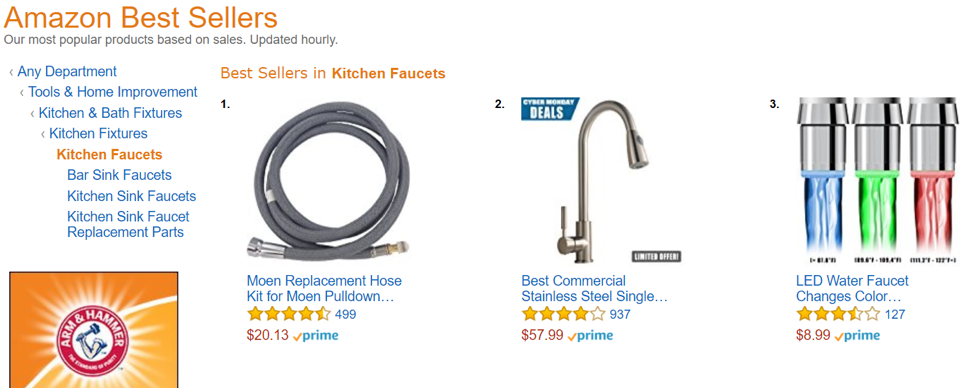Click the Prime logo next to $57.99

(x=590, y=336)
